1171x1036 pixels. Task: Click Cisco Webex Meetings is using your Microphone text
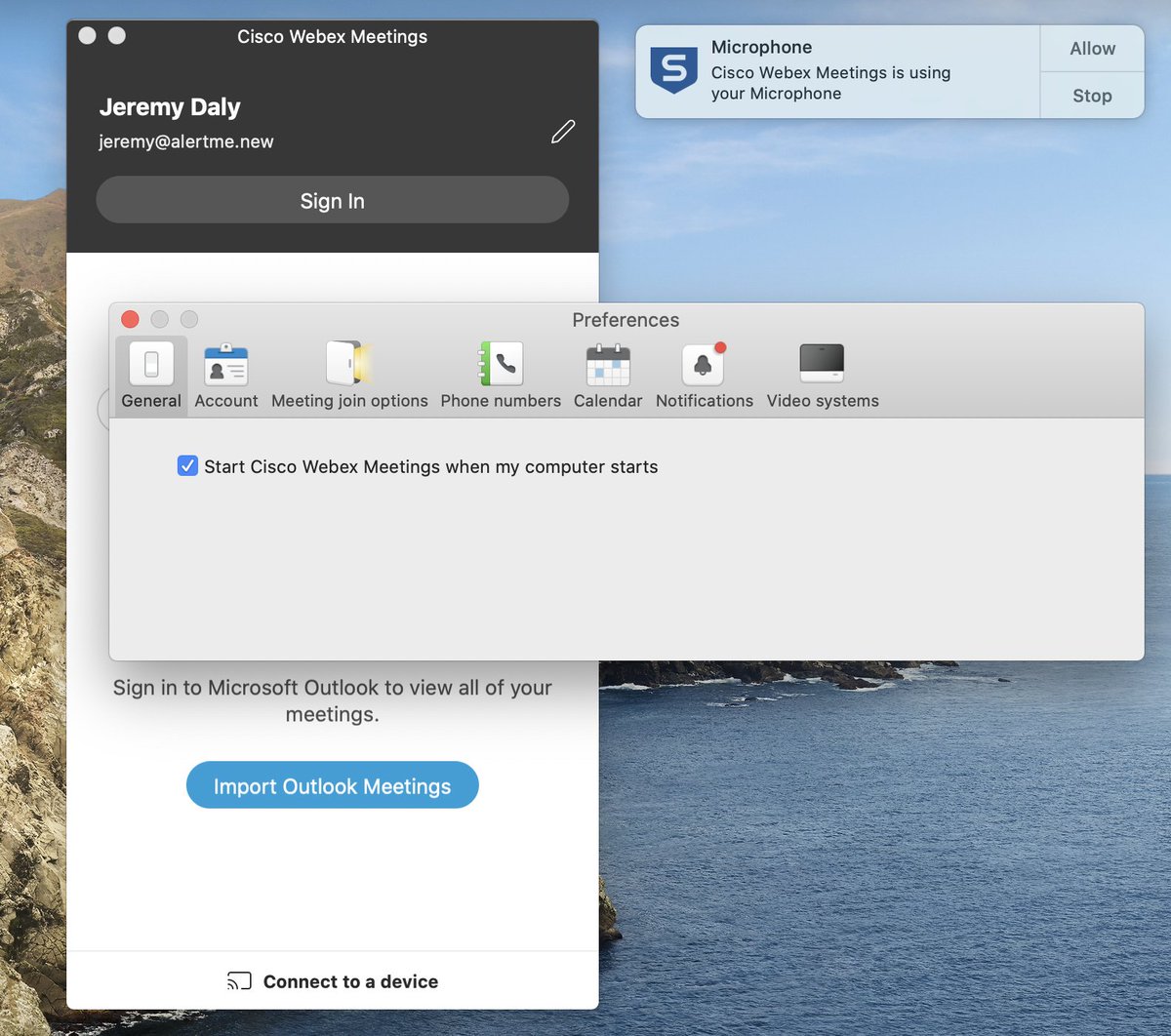830,83
